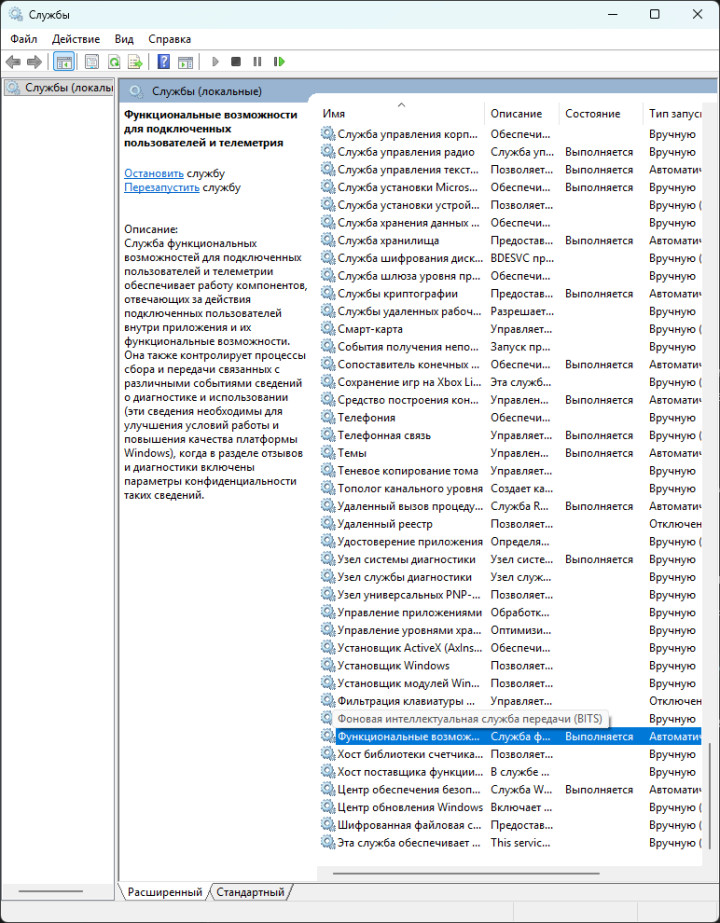Select the Центр обновления Windows service
Image resolution: width=720 pixels, height=923 pixels.
(x=410, y=807)
